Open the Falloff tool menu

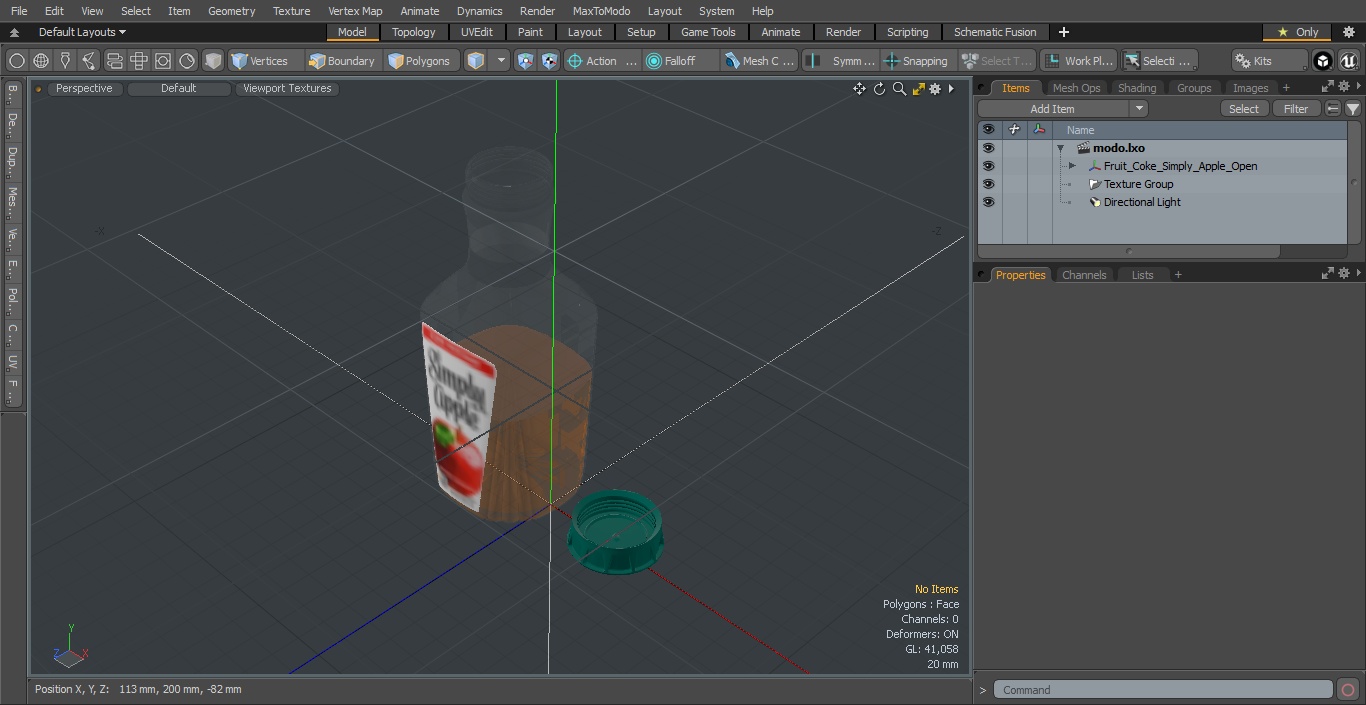coord(681,61)
